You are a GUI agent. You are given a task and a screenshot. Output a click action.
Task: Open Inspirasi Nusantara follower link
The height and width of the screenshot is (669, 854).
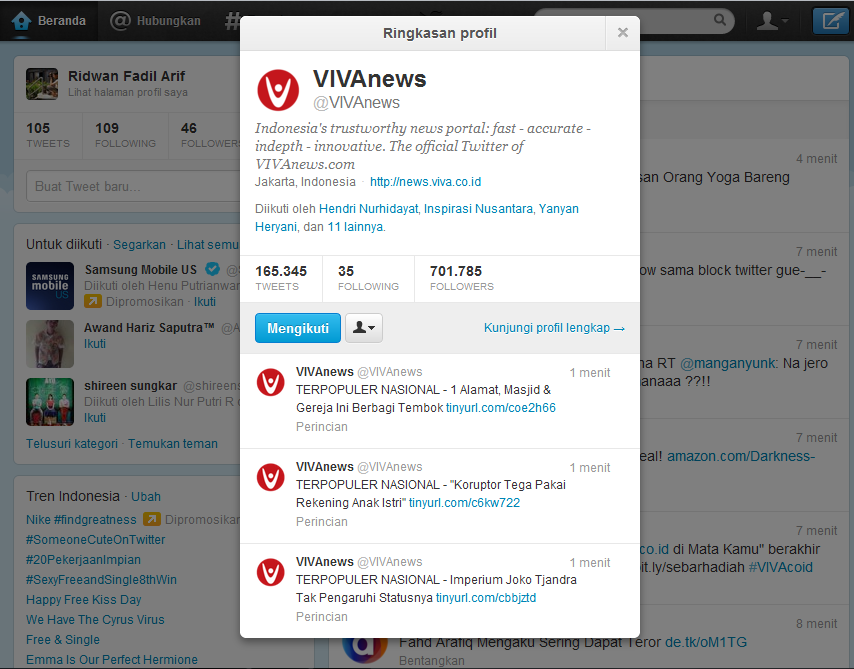[x=478, y=209]
